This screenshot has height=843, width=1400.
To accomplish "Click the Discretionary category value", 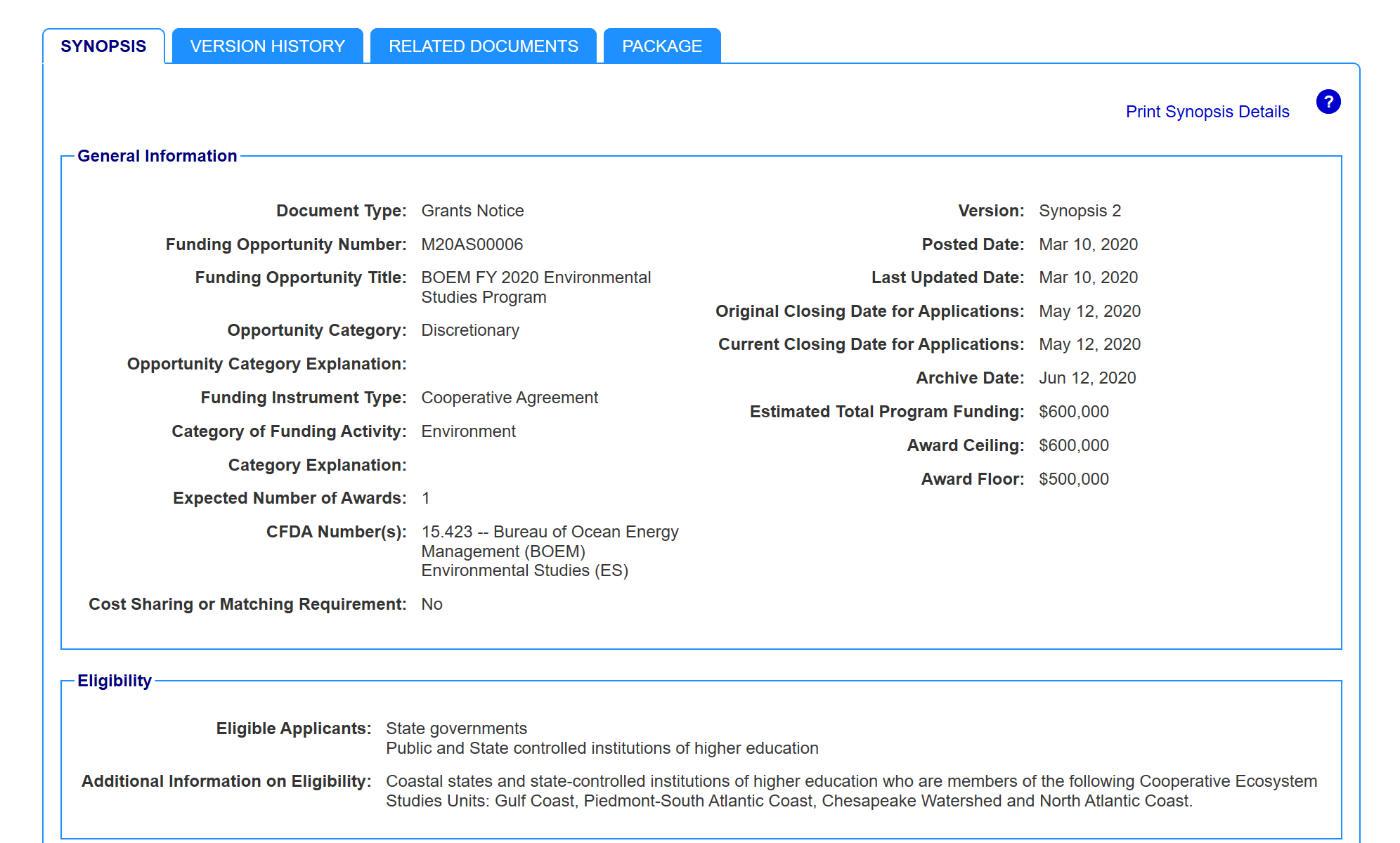I will pos(470,330).
